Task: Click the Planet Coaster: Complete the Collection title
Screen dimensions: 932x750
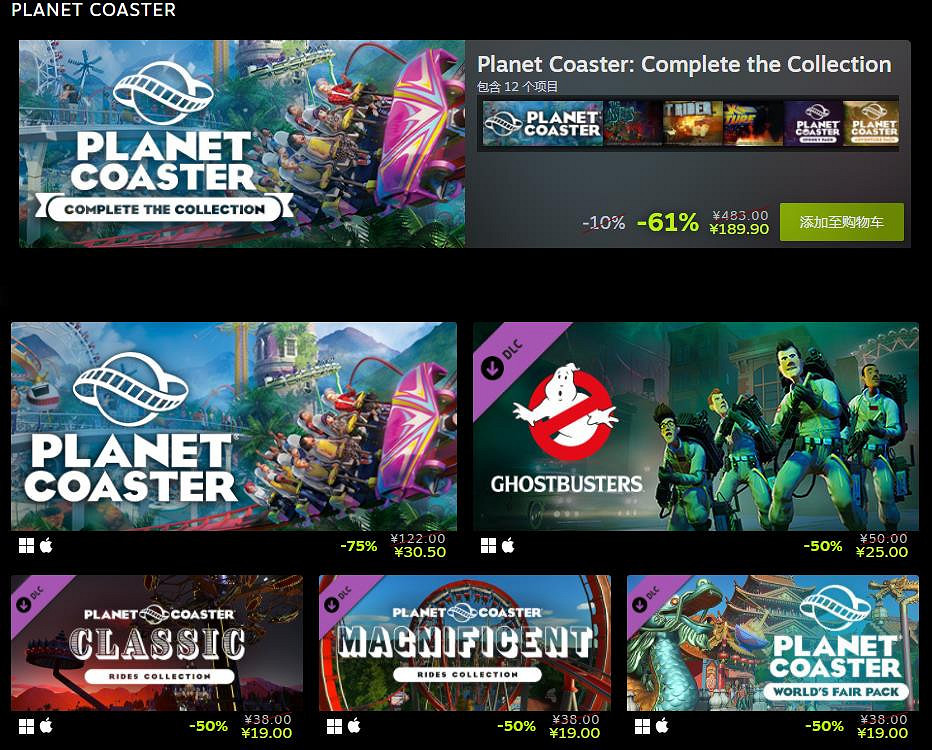Action: click(684, 64)
